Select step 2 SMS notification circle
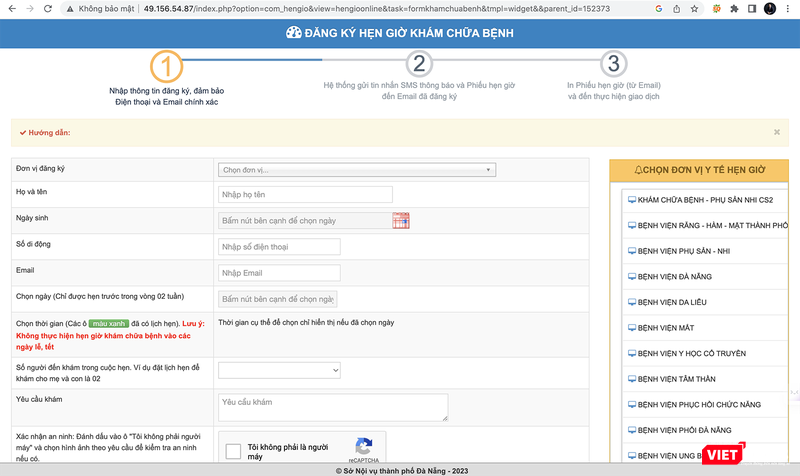 tap(419, 64)
